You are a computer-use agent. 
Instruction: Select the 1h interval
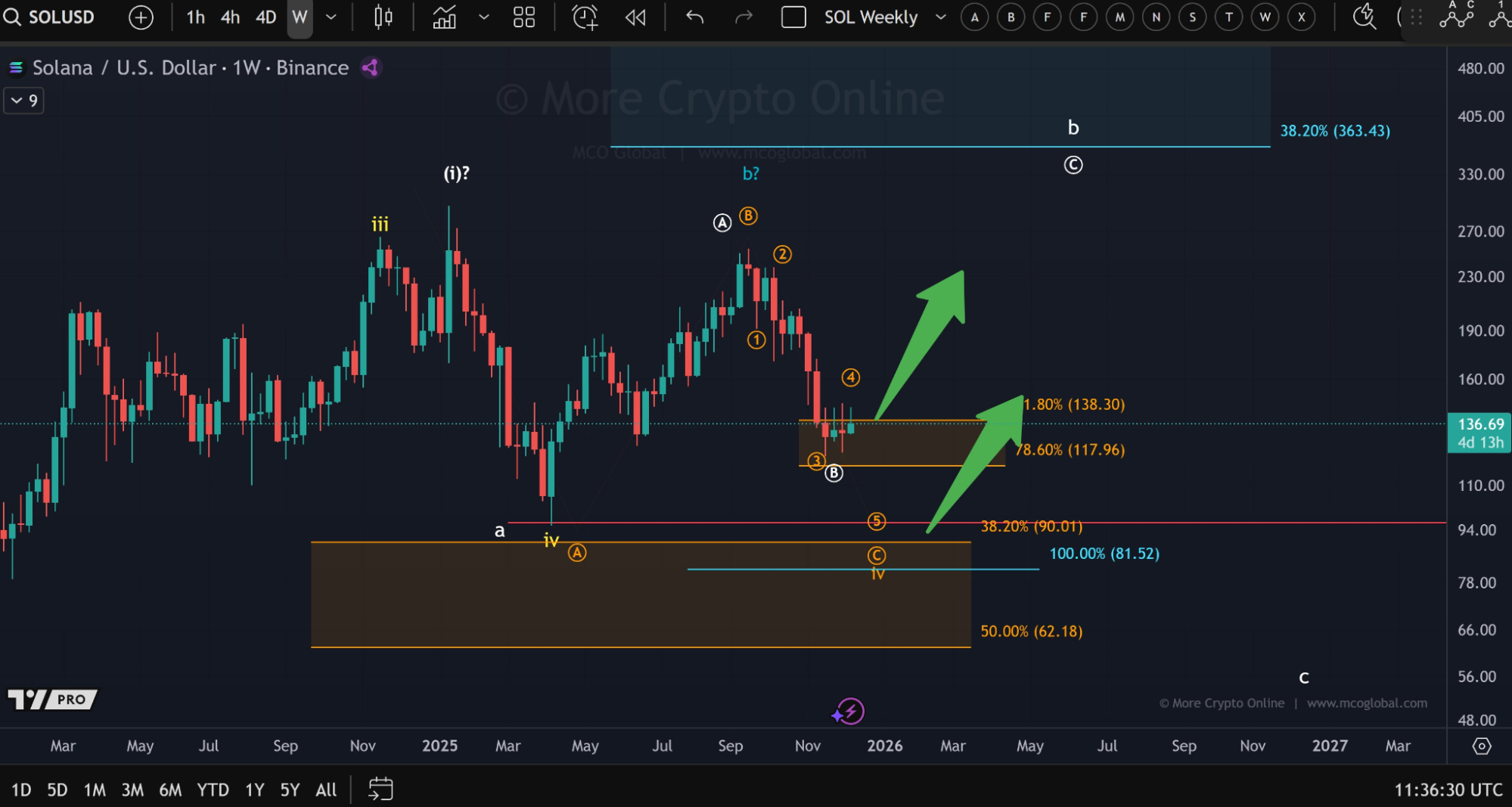point(195,17)
